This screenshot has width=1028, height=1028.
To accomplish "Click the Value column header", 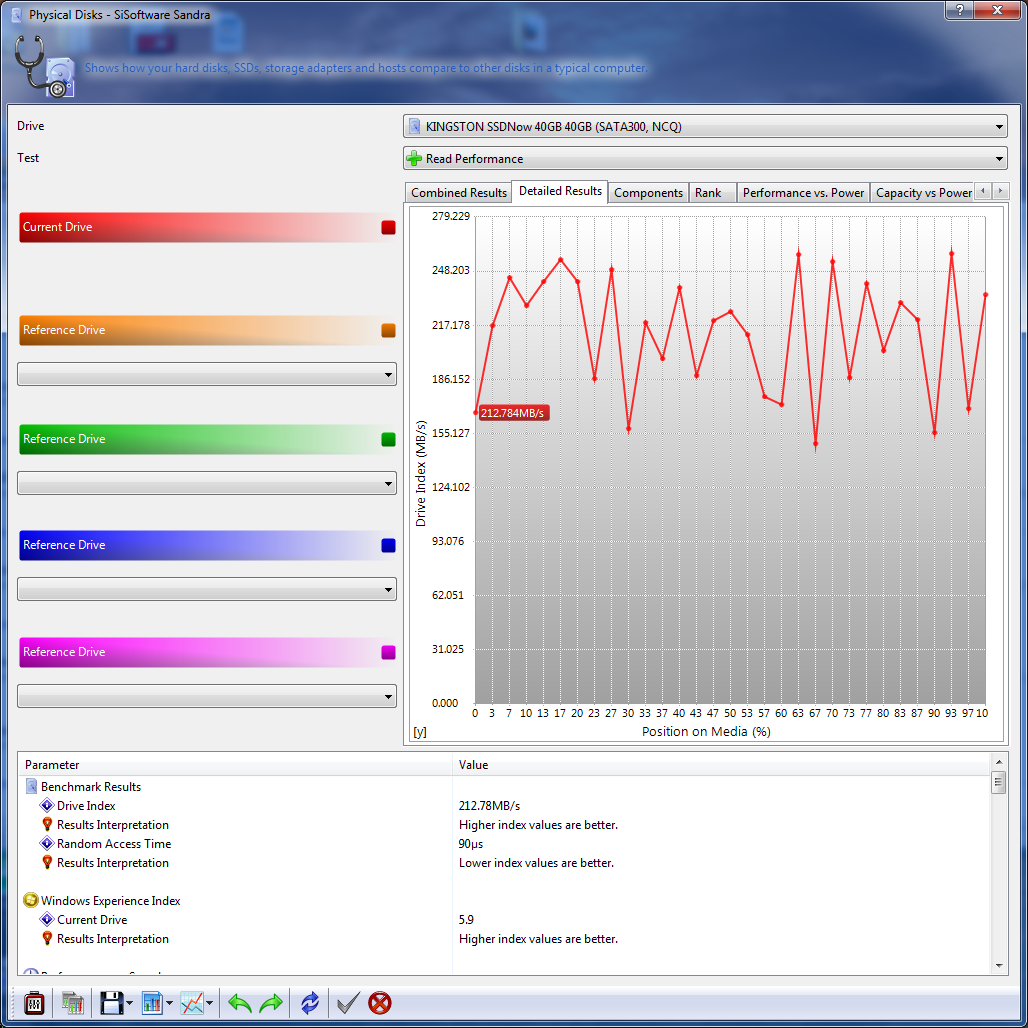I will 721,764.
